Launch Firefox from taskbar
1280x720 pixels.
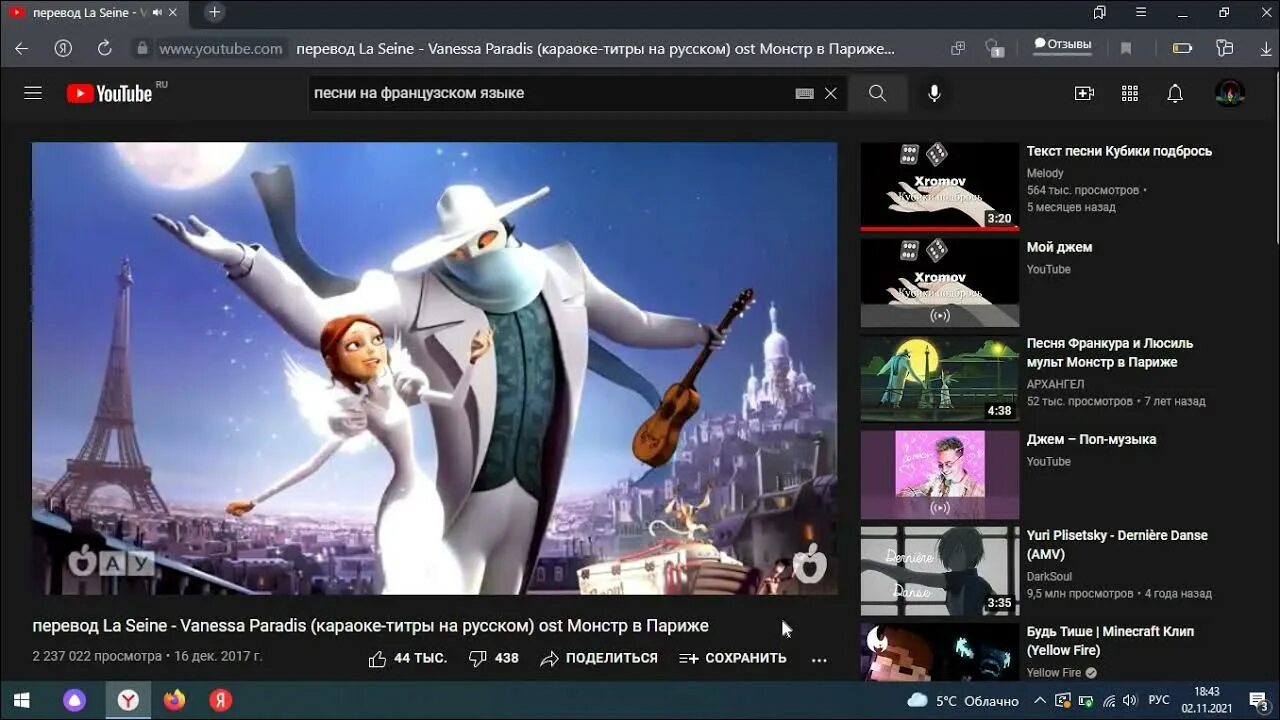pos(175,700)
